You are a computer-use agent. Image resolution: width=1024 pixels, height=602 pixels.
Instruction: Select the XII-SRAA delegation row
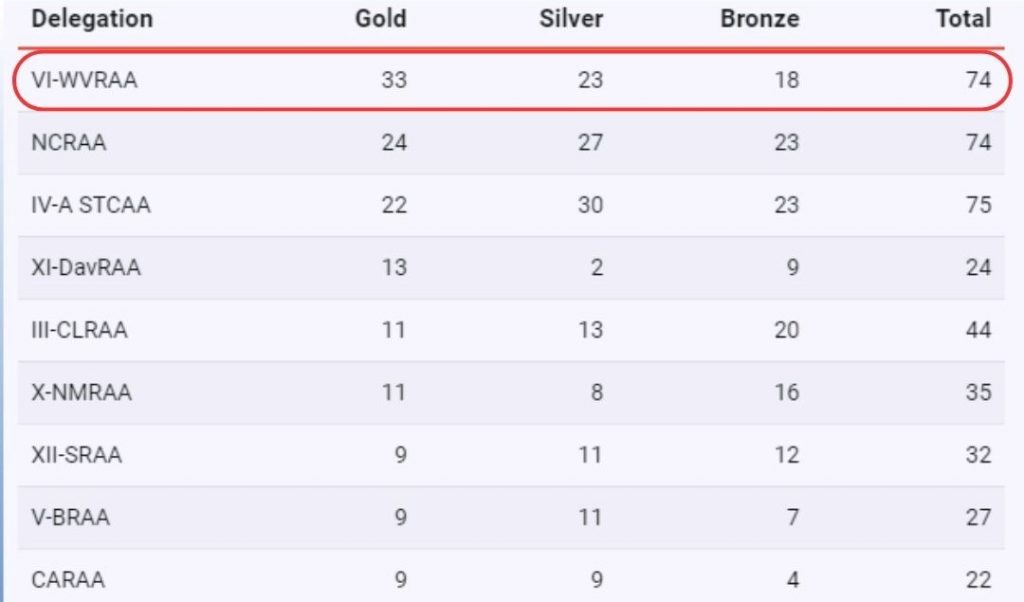coord(511,455)
